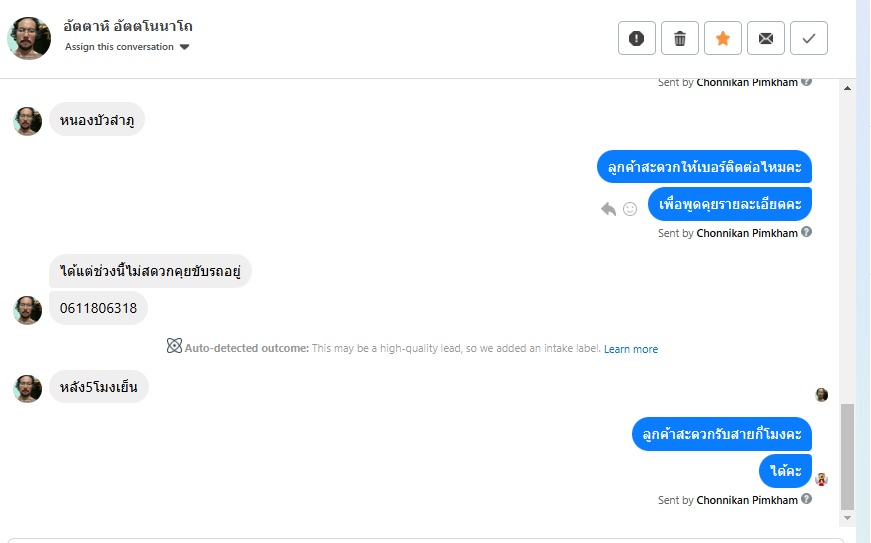Open emoji reaction picker beside the message
This screenshot has width=871, height=543.
[630, 209]
